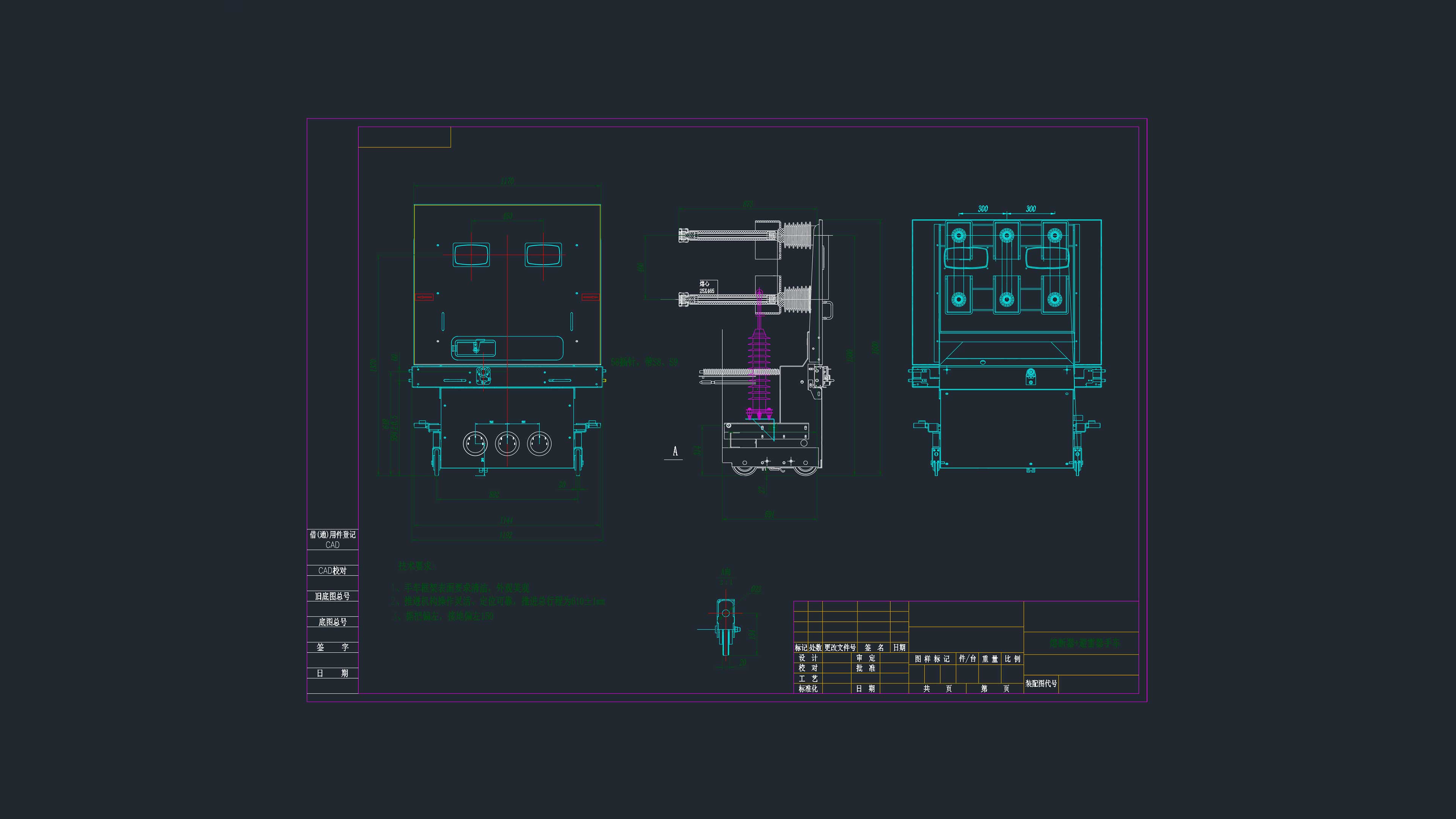
Task: Select the '设 计' cell in the title block
Action: click(x=808, y=658)
